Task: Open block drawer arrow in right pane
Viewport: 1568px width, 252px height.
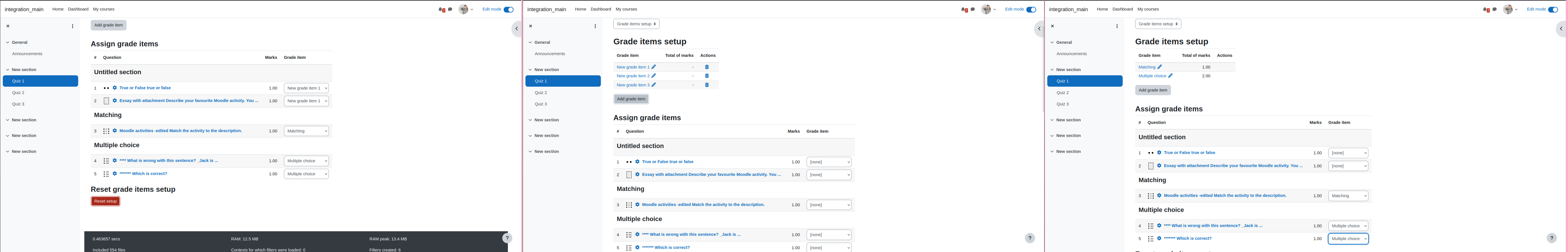Action: (1561, 28)
